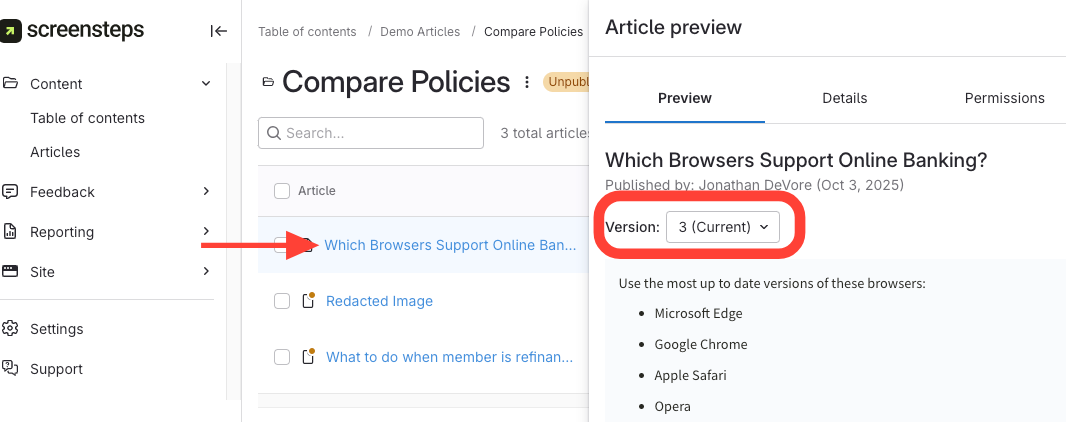Click the ScreenSteps logo

73,31
